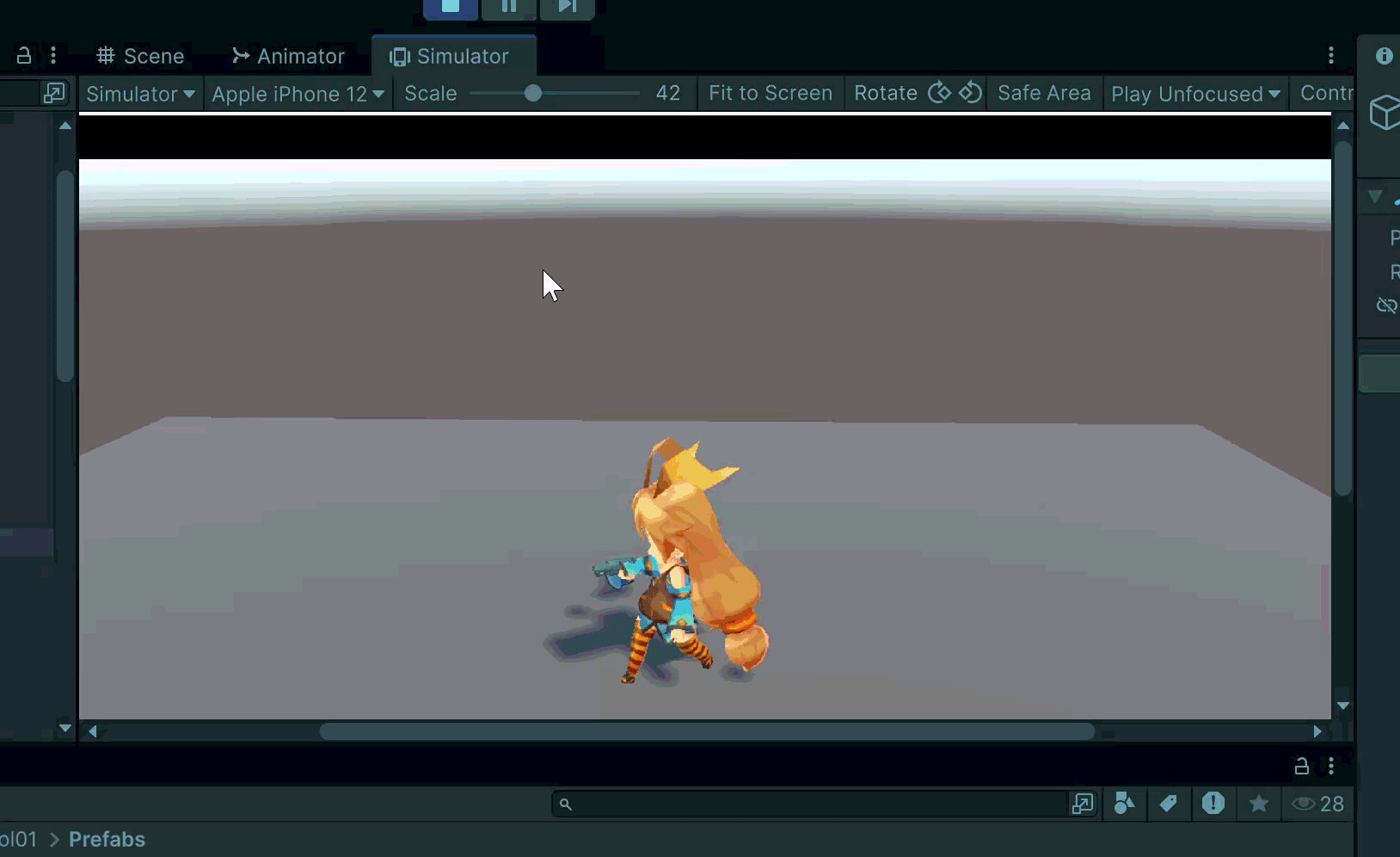Select the Simulator tab
The width and height of the screenshot is (1400, 857).
pos(453,56)
